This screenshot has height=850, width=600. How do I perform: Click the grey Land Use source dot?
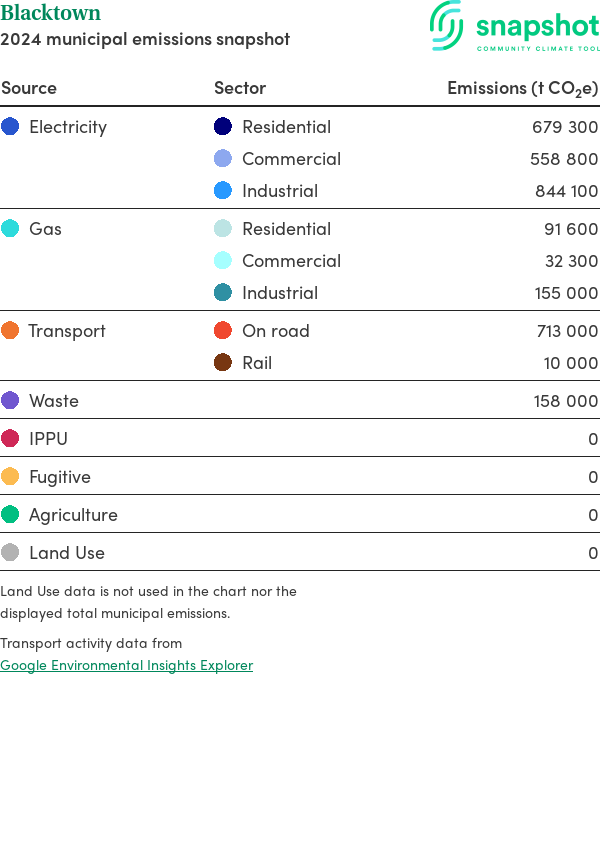10,553
